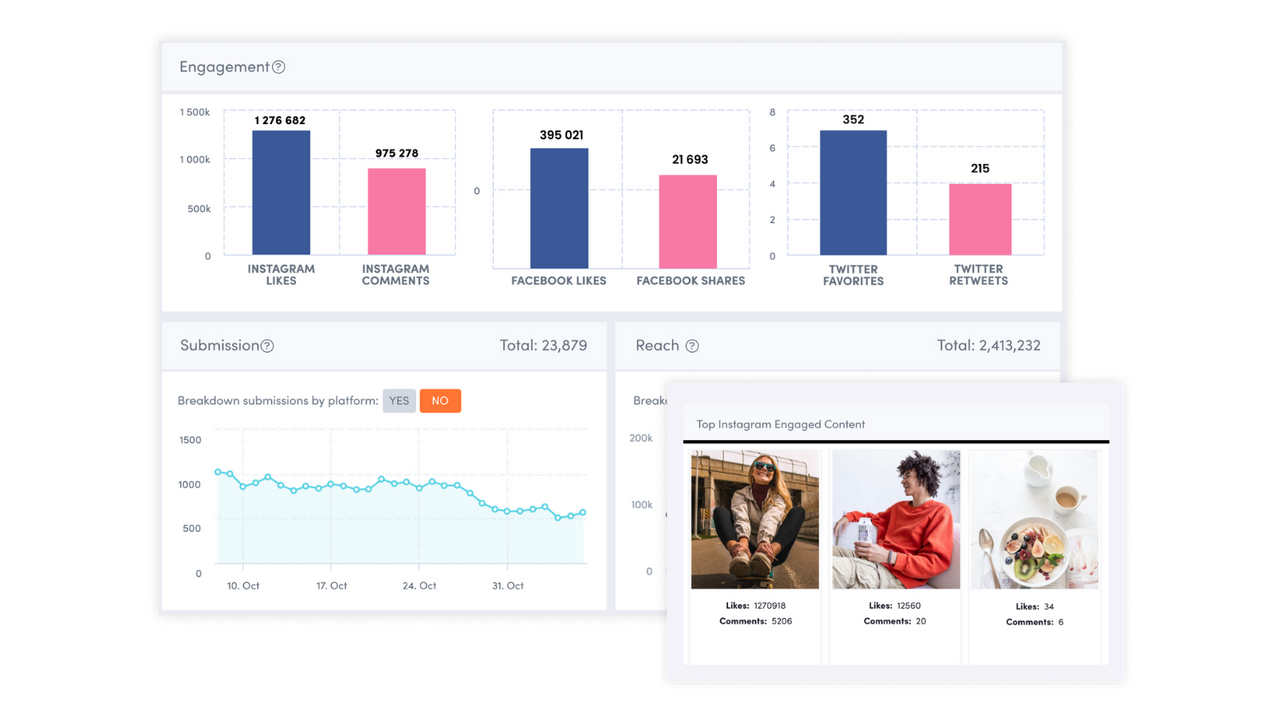Set submissions breakdown toggle to NO

(x=440, y=401)
